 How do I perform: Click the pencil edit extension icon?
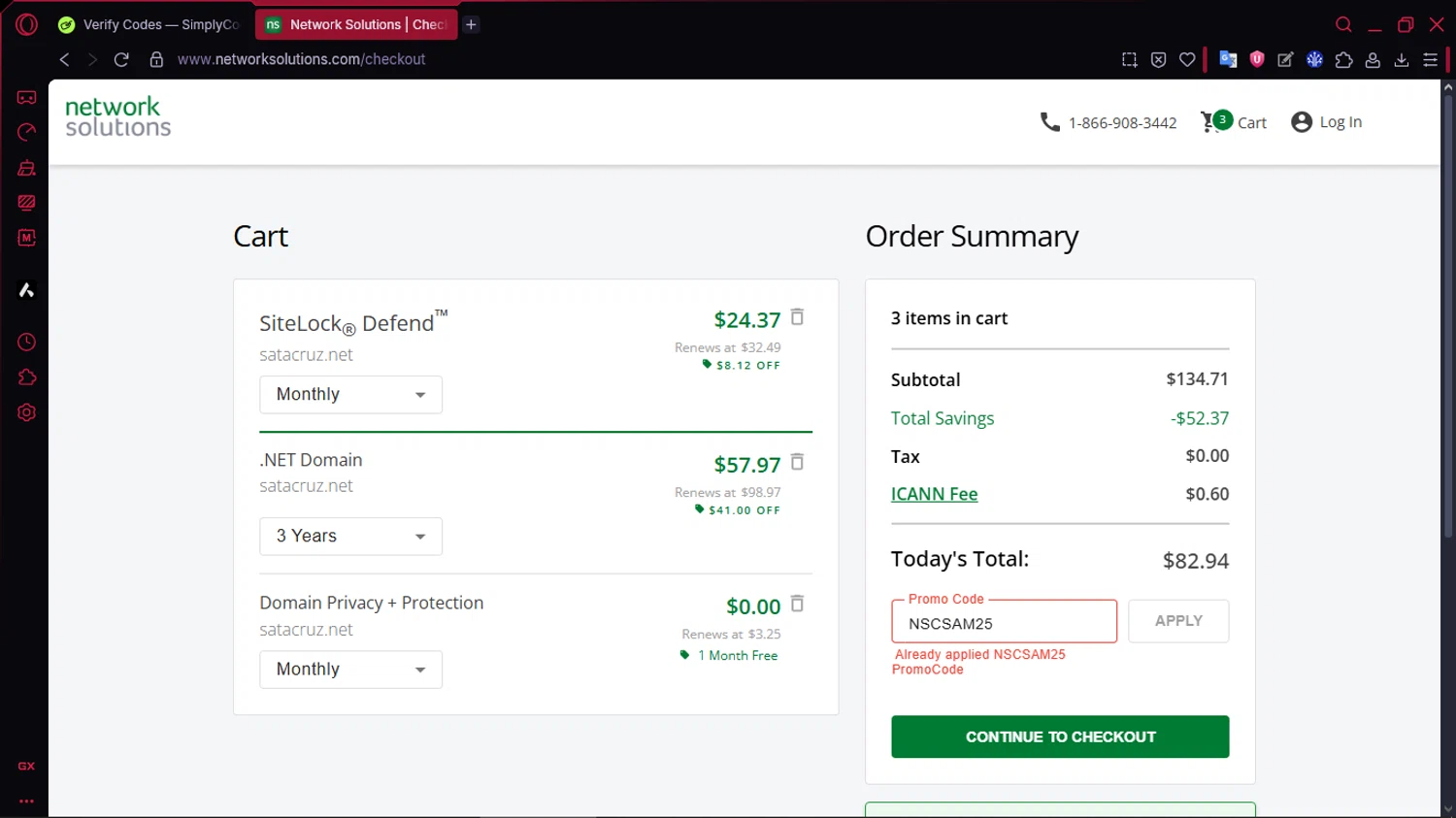point(1285,59)
